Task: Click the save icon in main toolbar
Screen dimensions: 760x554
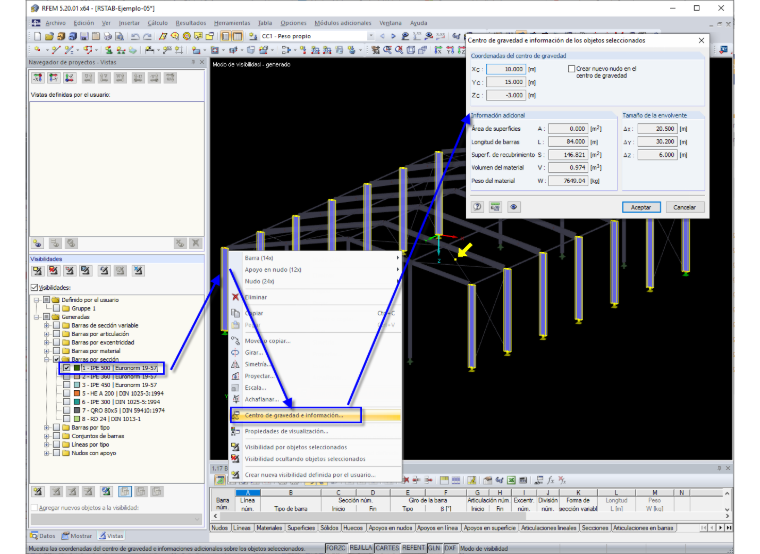Action: point(84,36)
